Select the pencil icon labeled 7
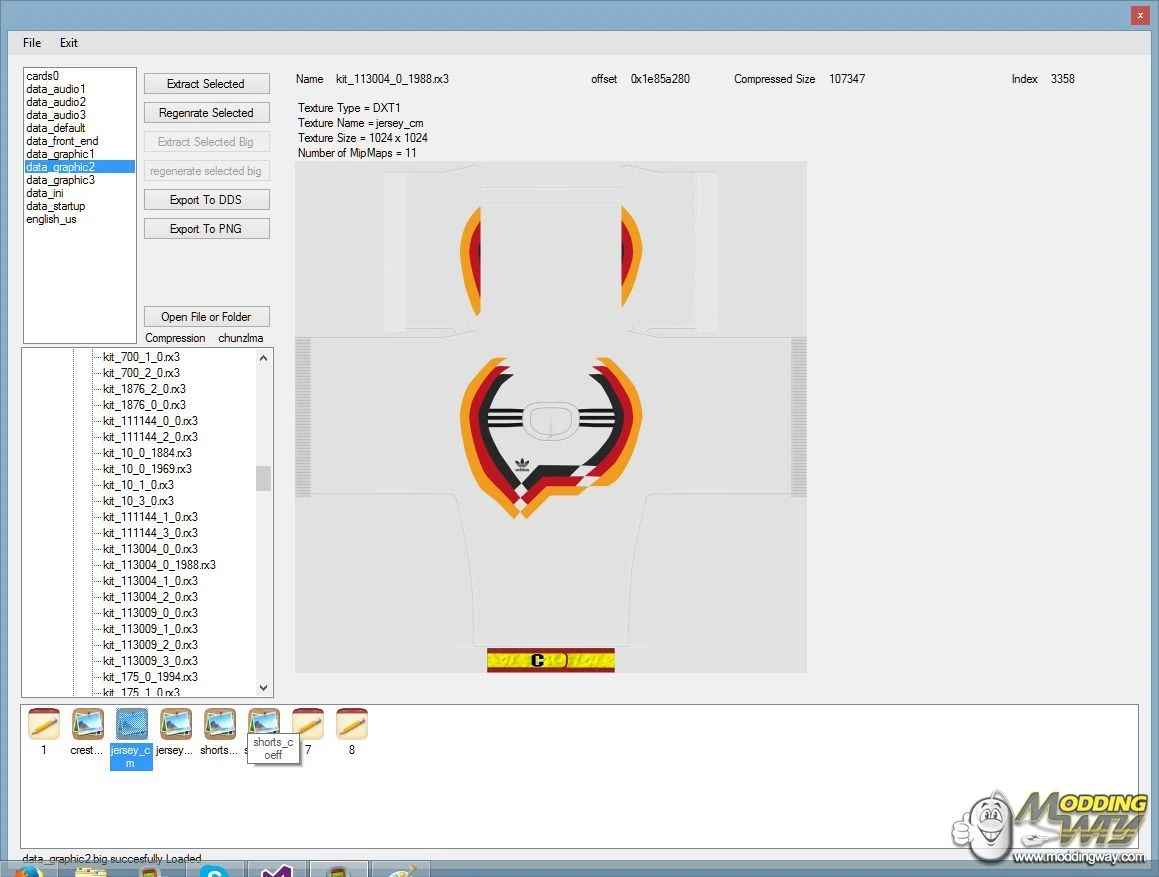This screenshot has width=1159, height=877. click(308, 724)
